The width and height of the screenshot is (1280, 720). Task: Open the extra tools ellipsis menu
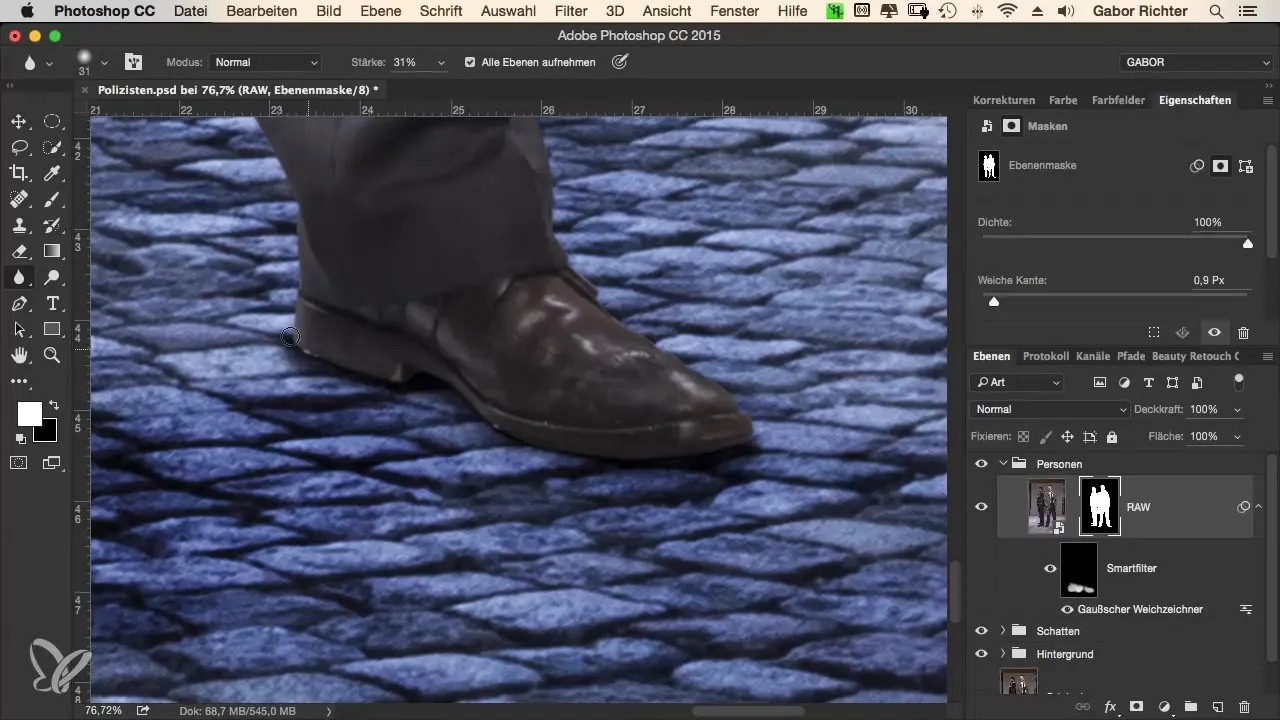[x=19, y=381]
